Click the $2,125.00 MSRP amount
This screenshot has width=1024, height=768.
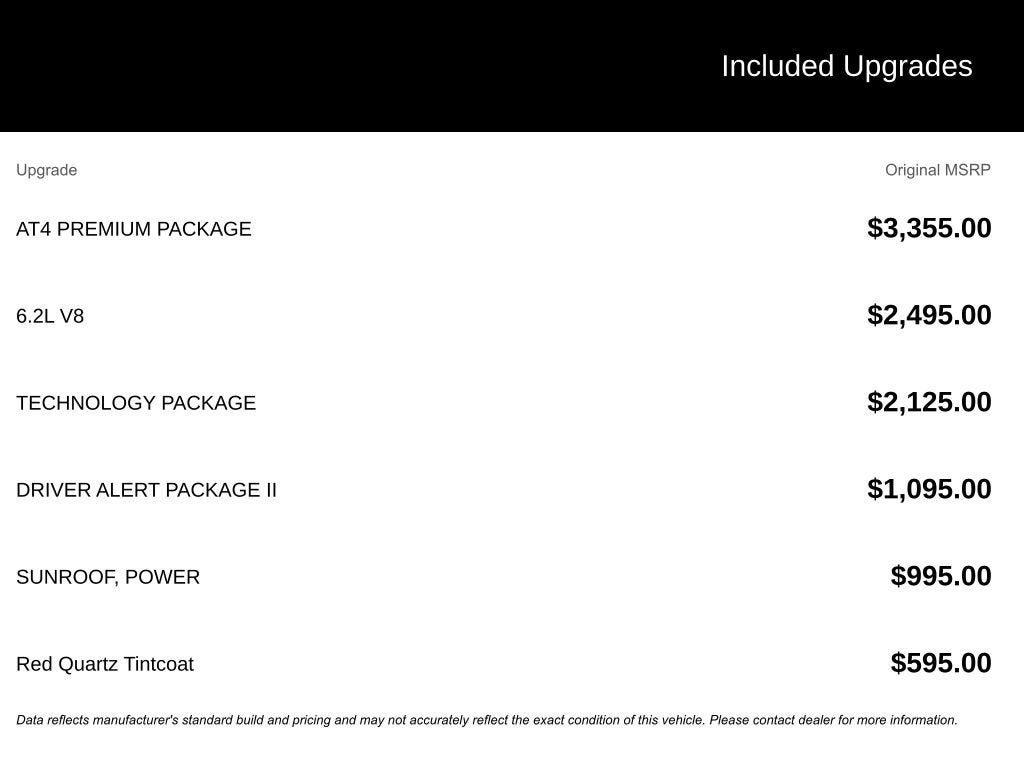pyautogui.click(x=929, y=402)
